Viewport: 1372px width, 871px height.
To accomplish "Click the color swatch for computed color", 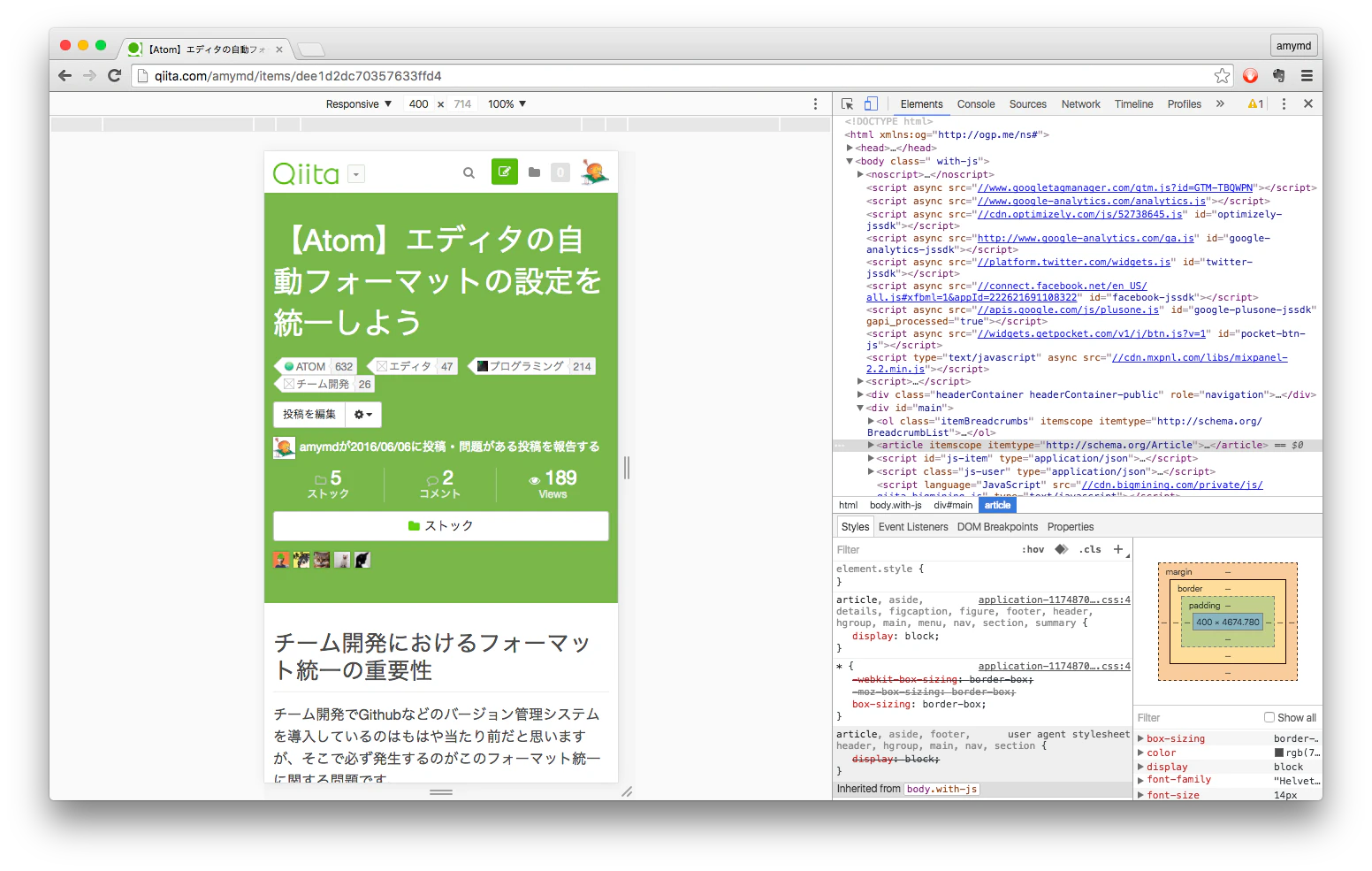I will (x=1278, y=753).
